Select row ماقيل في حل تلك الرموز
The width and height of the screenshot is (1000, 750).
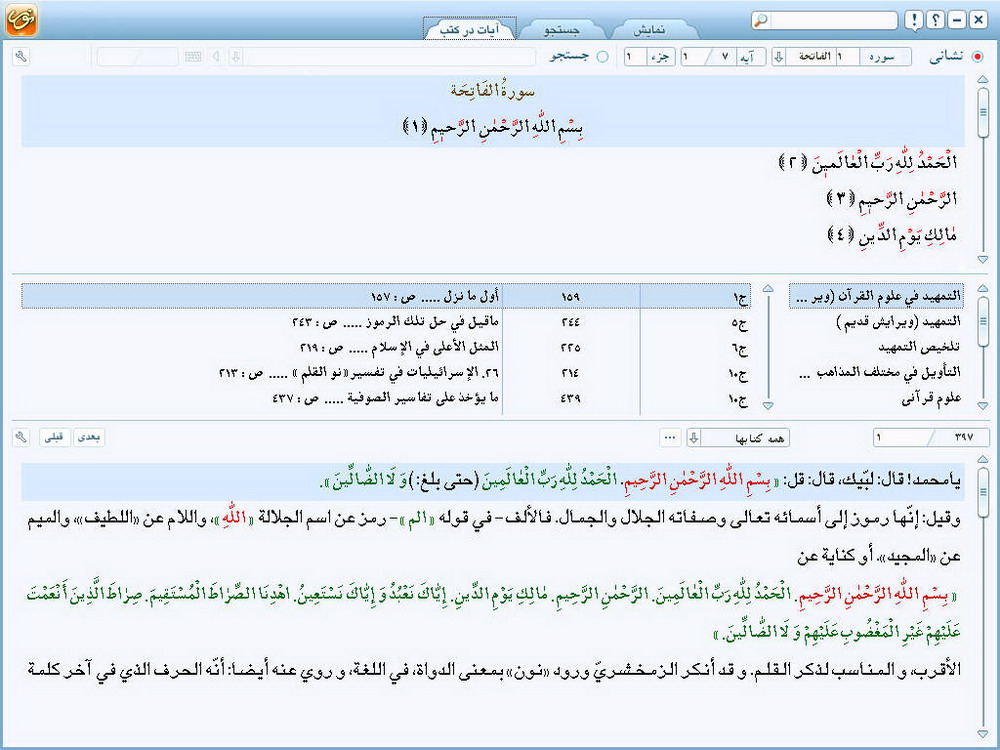pos(386,322)
